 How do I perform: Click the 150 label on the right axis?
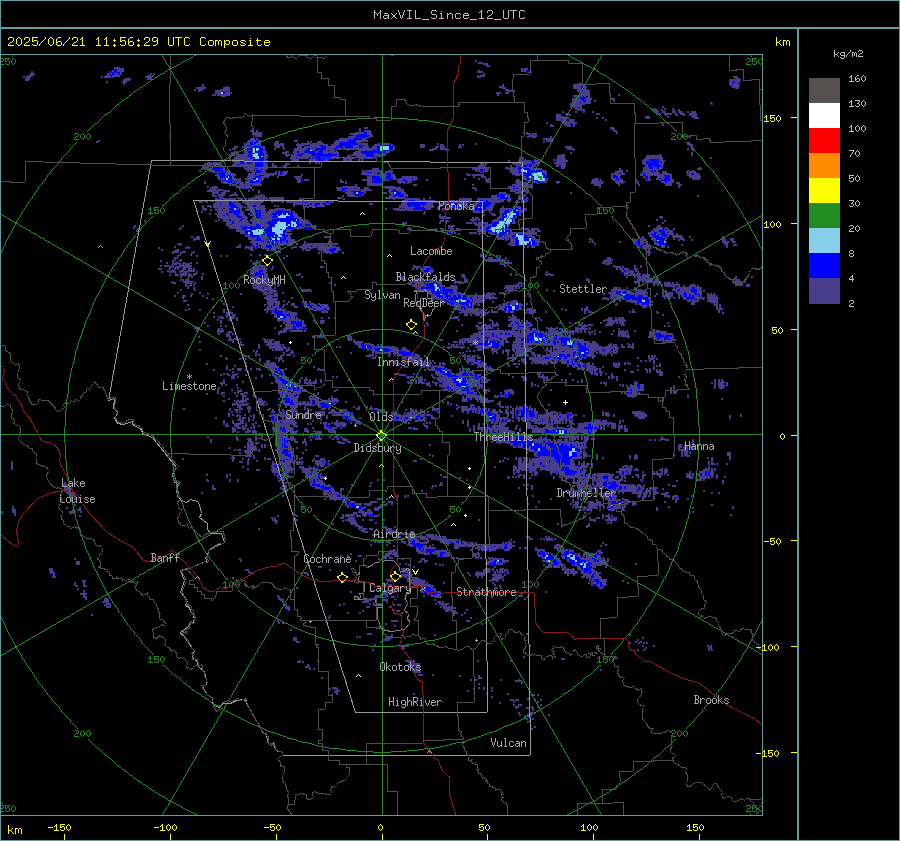click(x=773, y=119)
